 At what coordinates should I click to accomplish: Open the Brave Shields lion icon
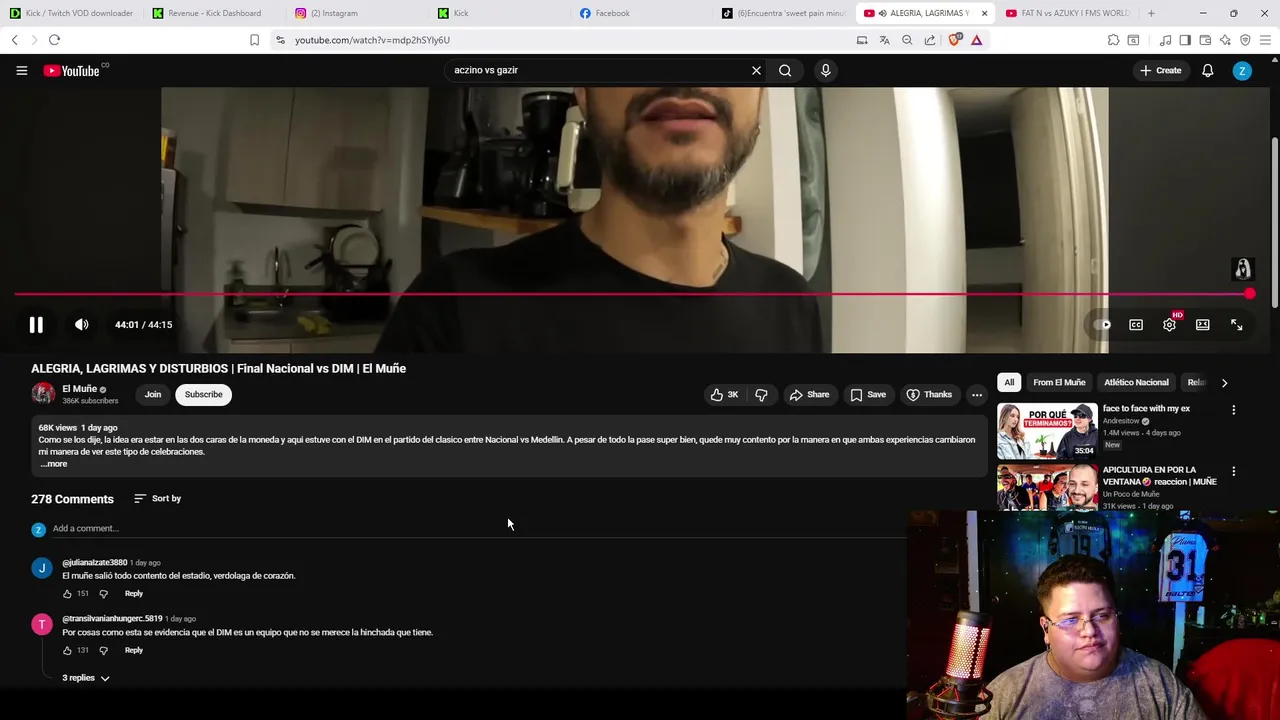tap(954, 40)
